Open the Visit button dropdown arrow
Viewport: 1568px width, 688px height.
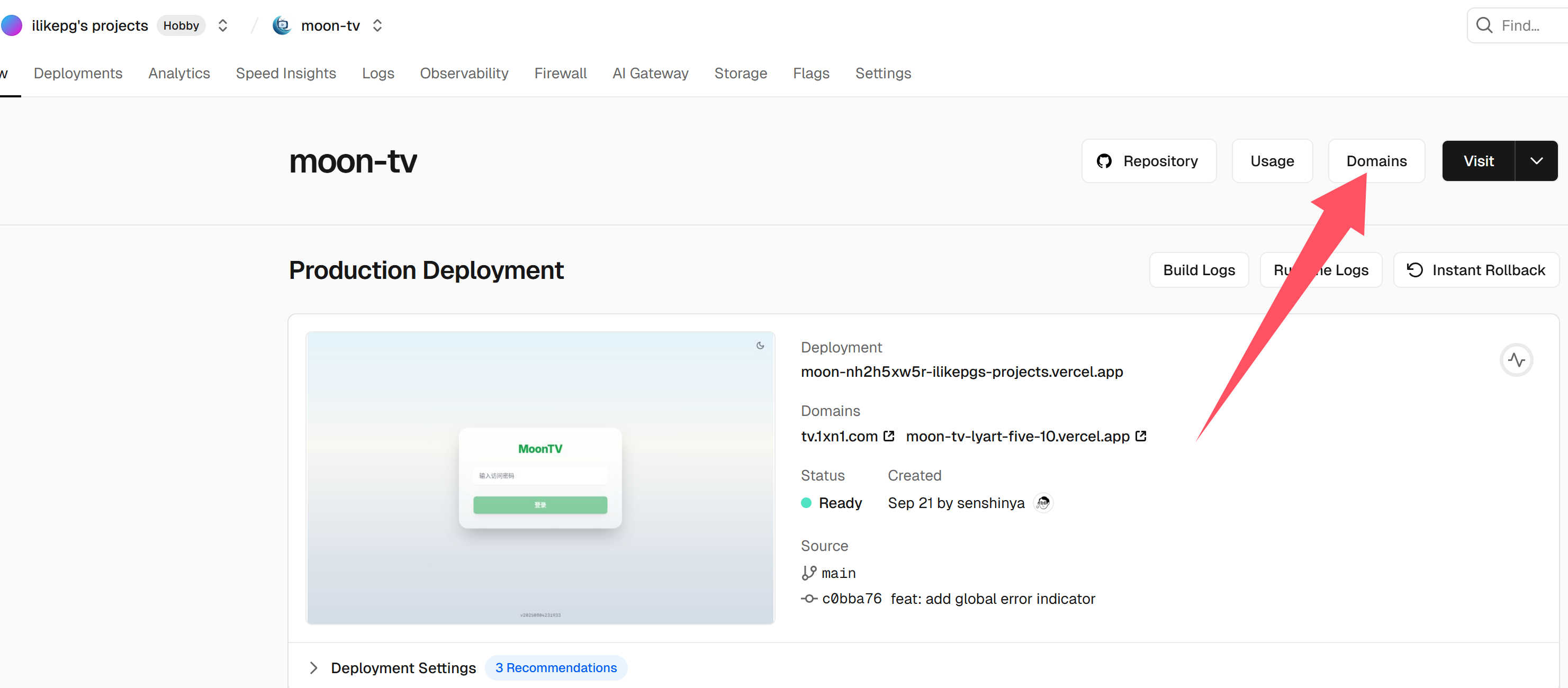click(x=1536, y=161)
